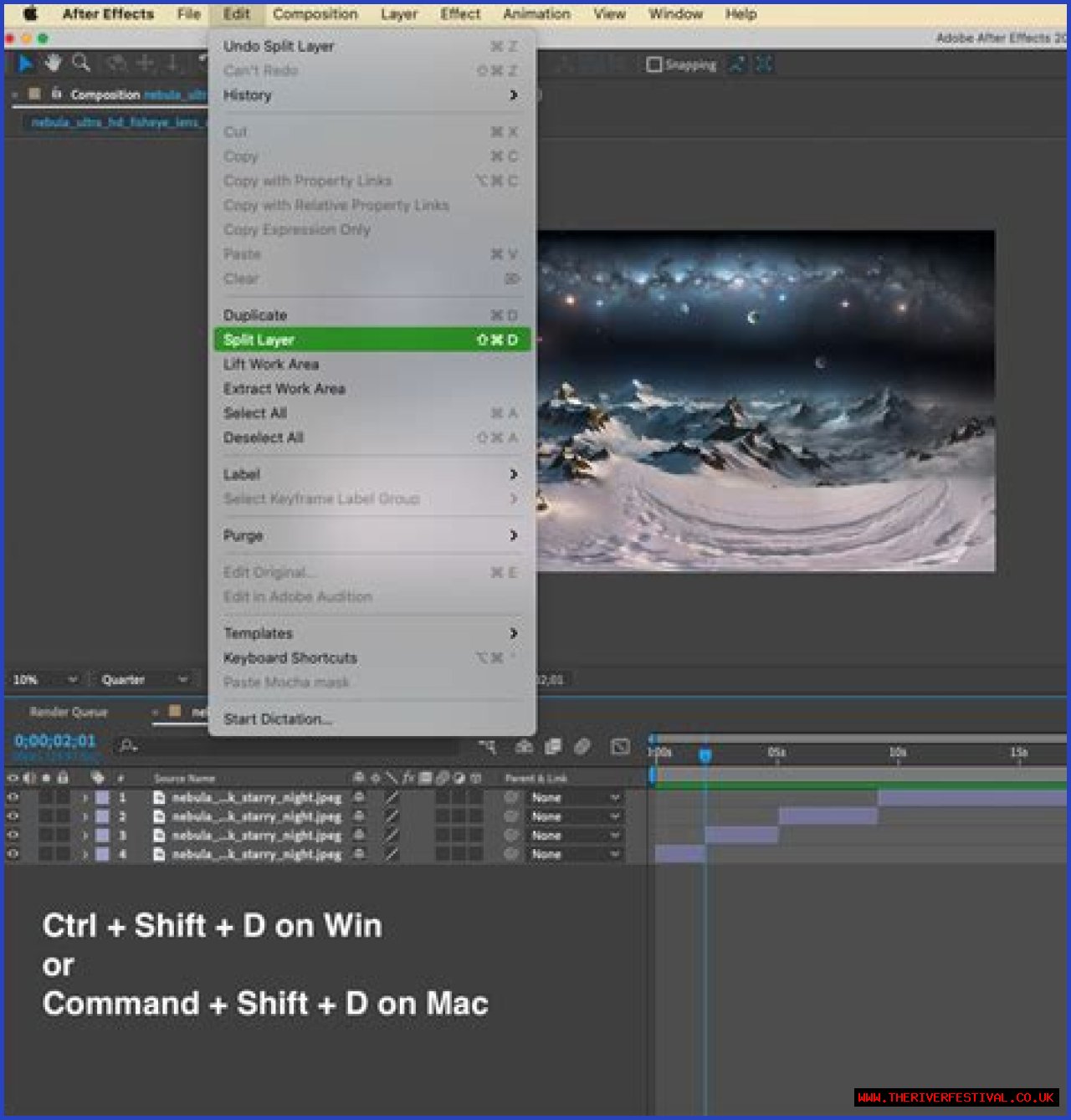Screen dimensions: 1071x1120
Task: Select the Hand tool
Action: tap(54, 64)
